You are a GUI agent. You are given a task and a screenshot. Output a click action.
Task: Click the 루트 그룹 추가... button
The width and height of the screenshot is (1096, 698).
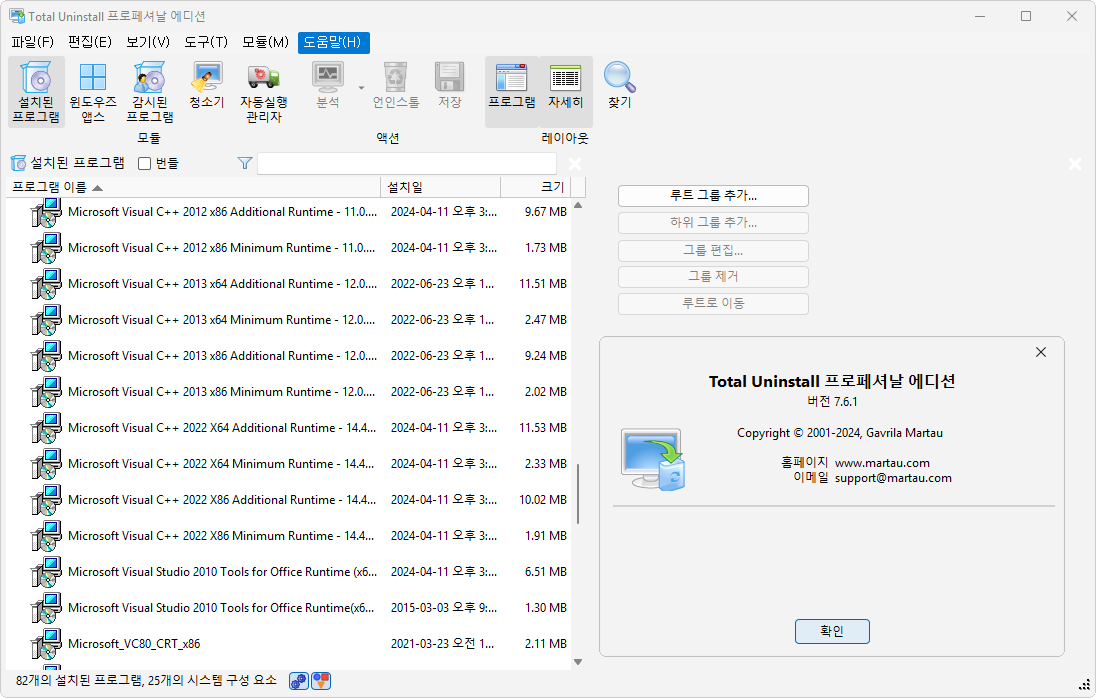point(713,196)
